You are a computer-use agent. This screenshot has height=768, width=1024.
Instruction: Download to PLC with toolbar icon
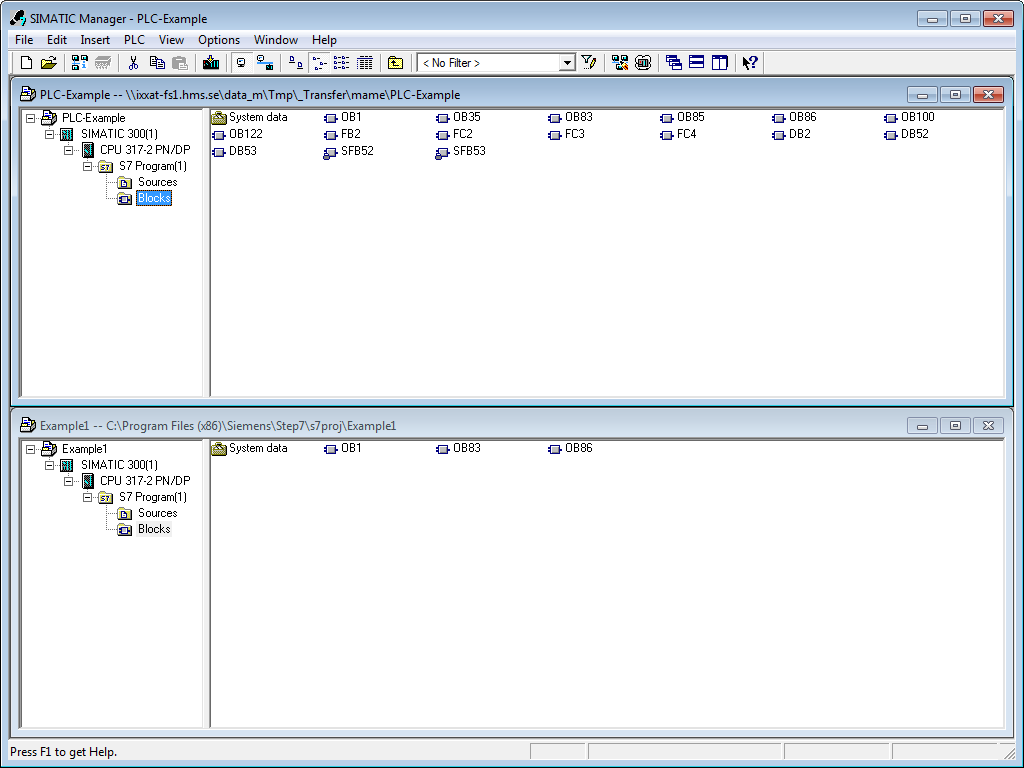pos(211,63)
